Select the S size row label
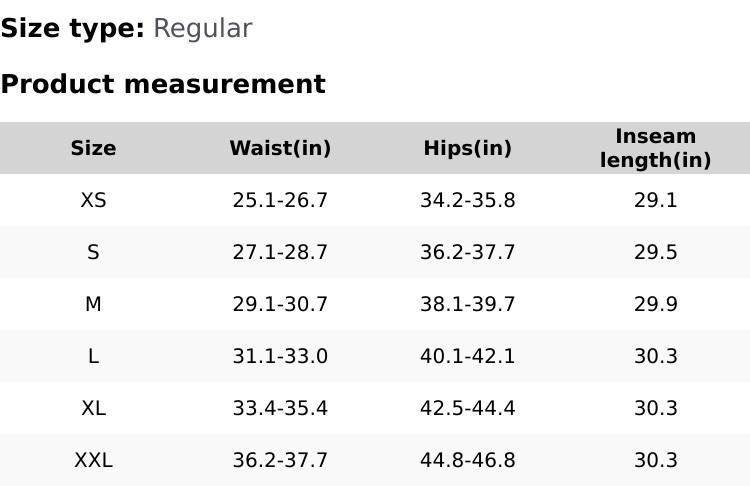This screenshot has height=486, width=750. tap(93, 252)
